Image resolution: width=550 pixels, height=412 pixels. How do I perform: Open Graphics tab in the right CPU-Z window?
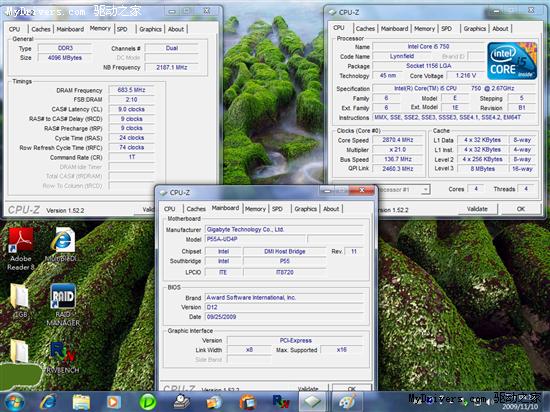point(475,28)
